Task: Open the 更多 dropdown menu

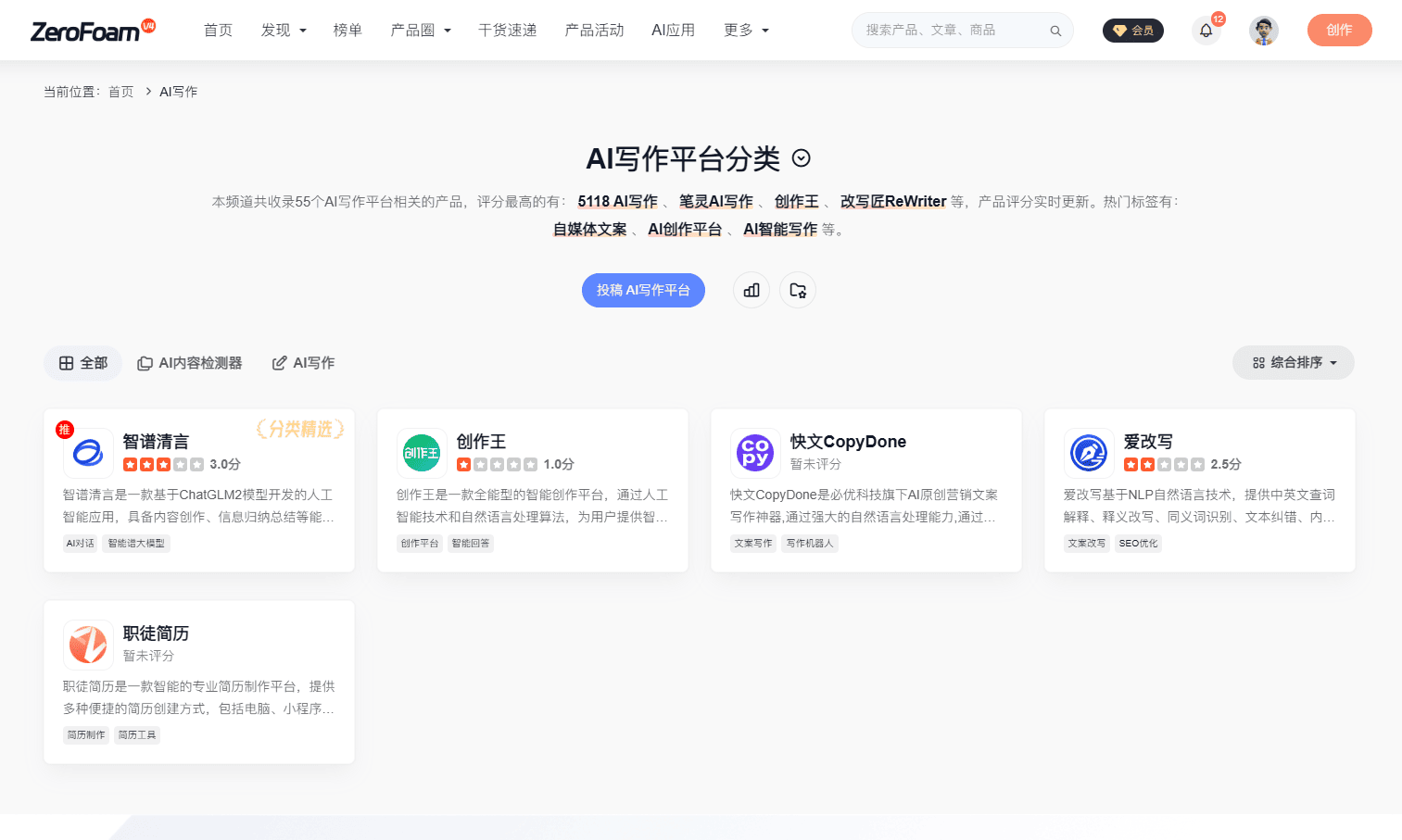Action: coord(746,31)
